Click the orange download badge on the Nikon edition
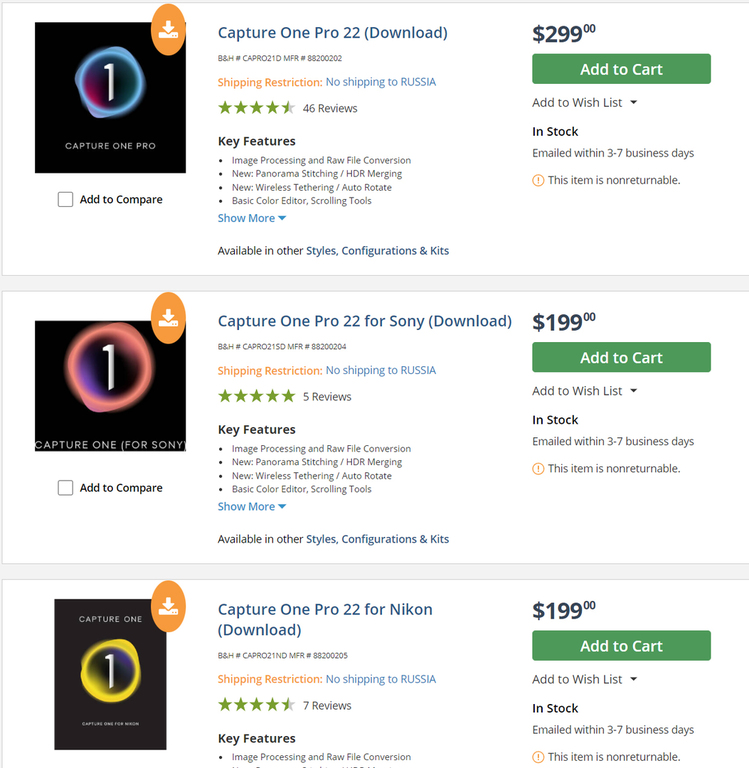 (168, 606)
